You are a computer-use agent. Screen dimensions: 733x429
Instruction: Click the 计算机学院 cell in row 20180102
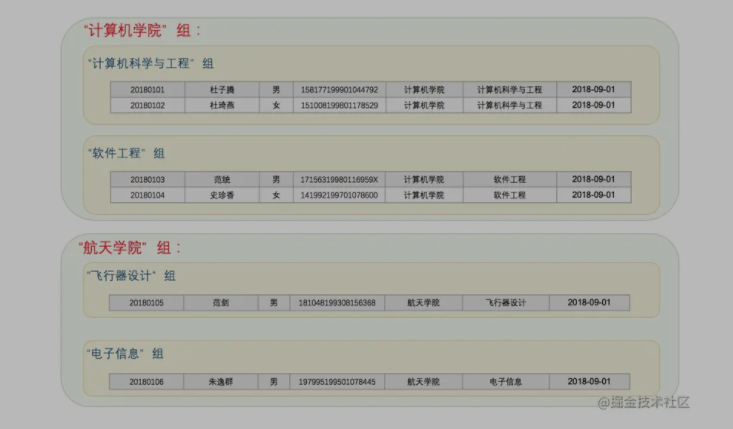point(424,105)
